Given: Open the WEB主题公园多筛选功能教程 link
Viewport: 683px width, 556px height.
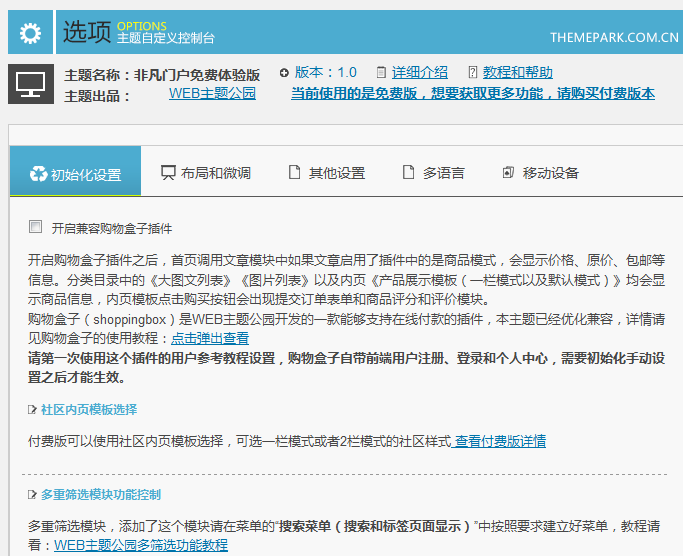Looking at the screenshot, I should (141, 545).
